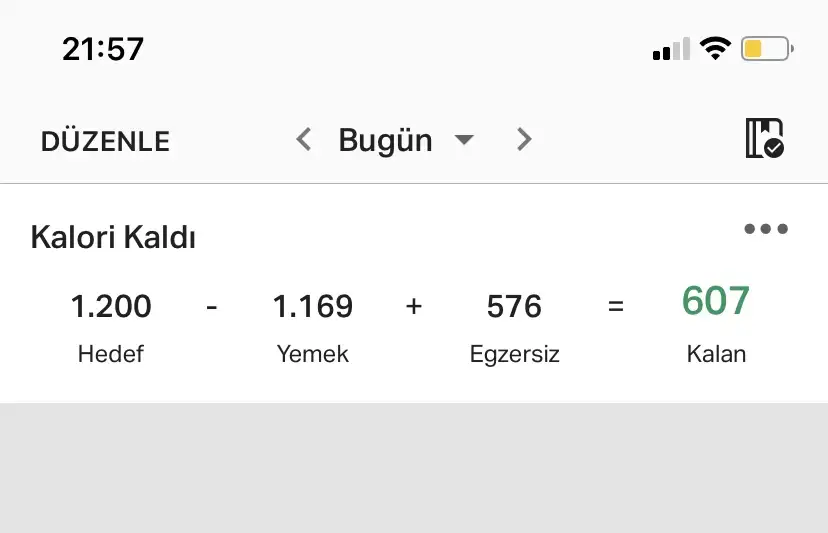
Task: Tap the Wi-Fi status icon
Action: point(715,48)
